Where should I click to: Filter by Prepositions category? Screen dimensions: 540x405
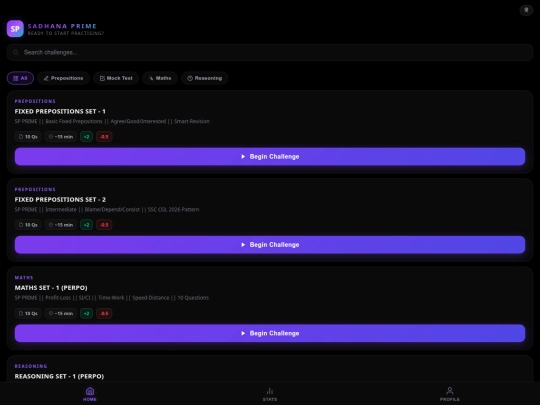[63, 78]
